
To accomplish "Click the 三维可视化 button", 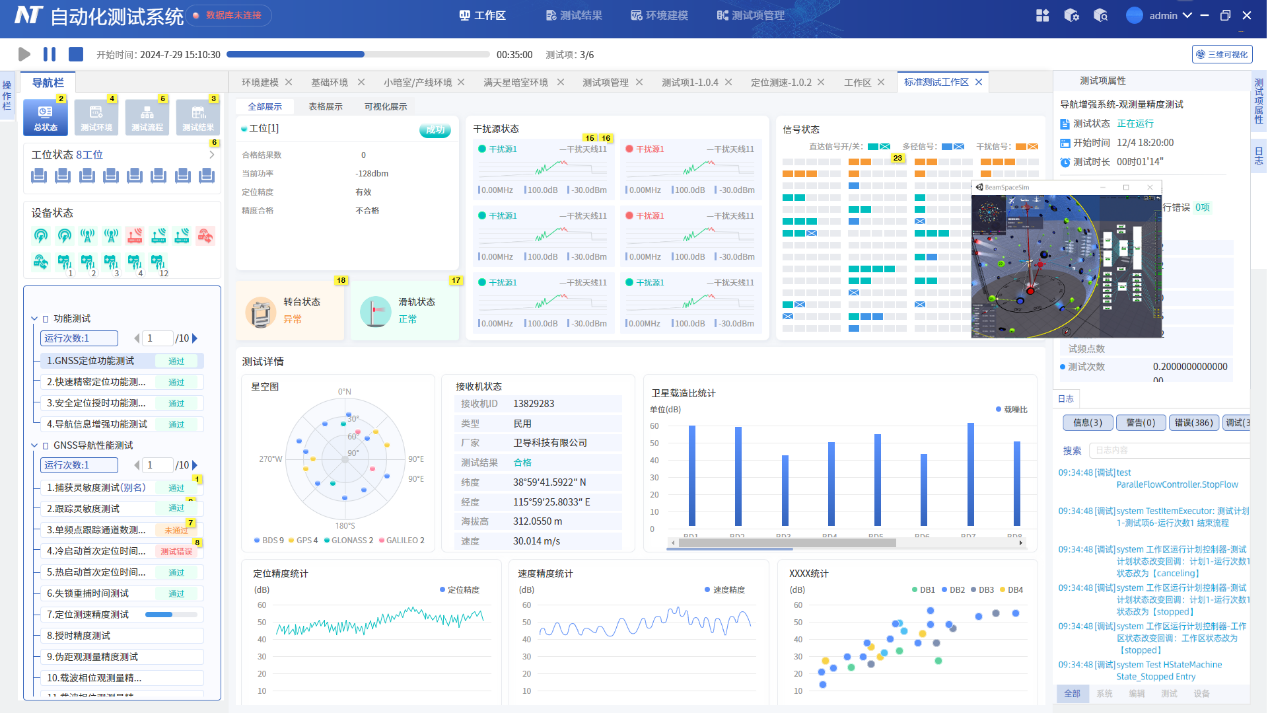I will [x=1222, y=54].
